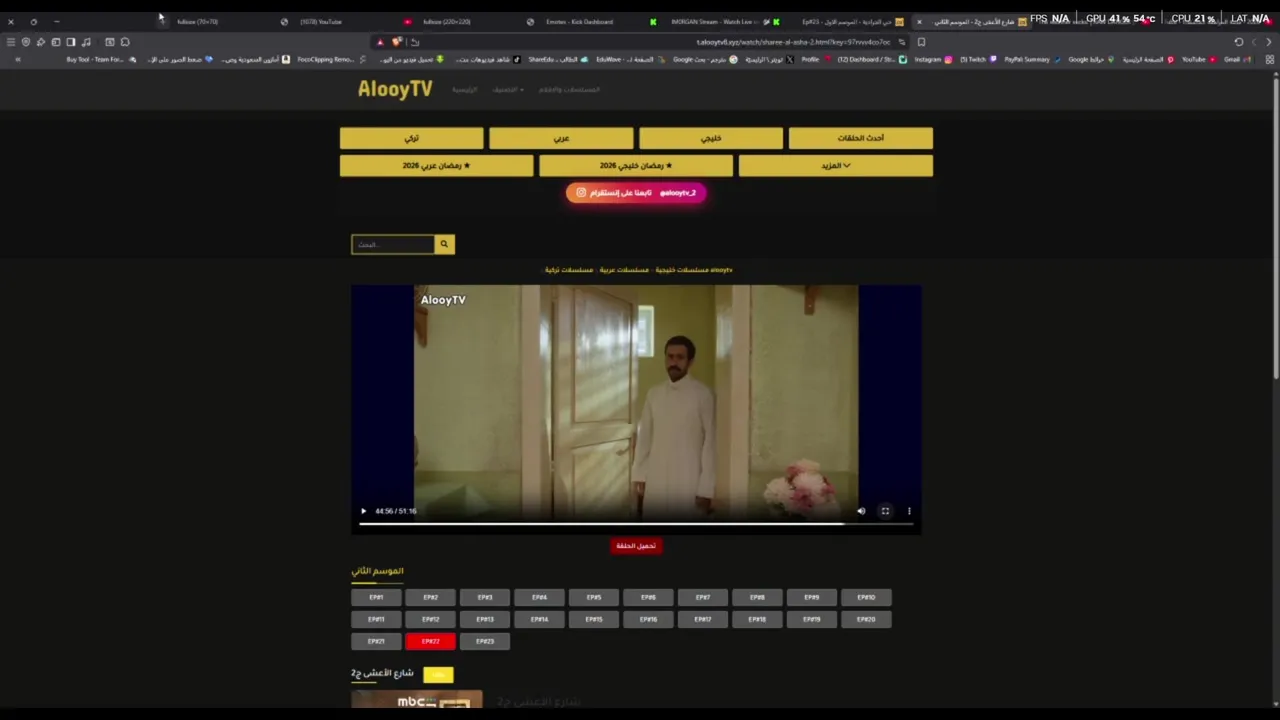Select episode EP#5
This screenshot has height=720, width=1280.
pyautogui.click(x=594, y=598)
